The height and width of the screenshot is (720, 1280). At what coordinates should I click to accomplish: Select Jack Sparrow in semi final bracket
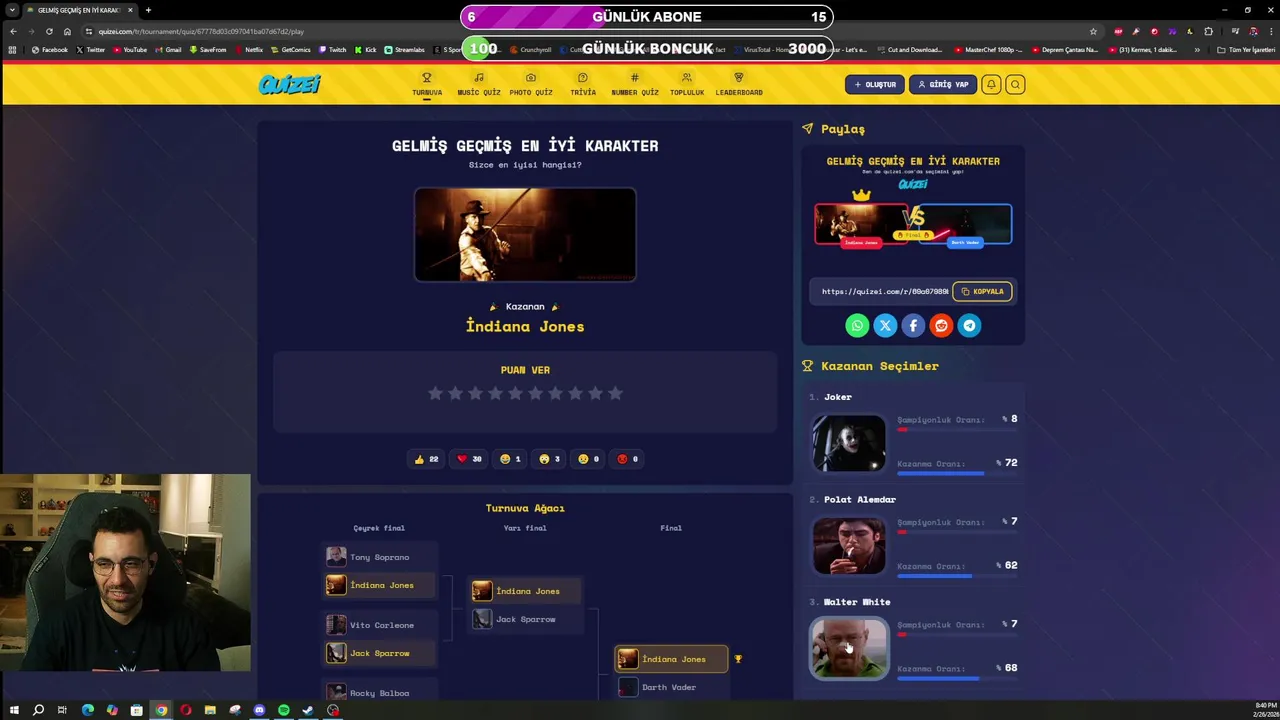point(525,619)
